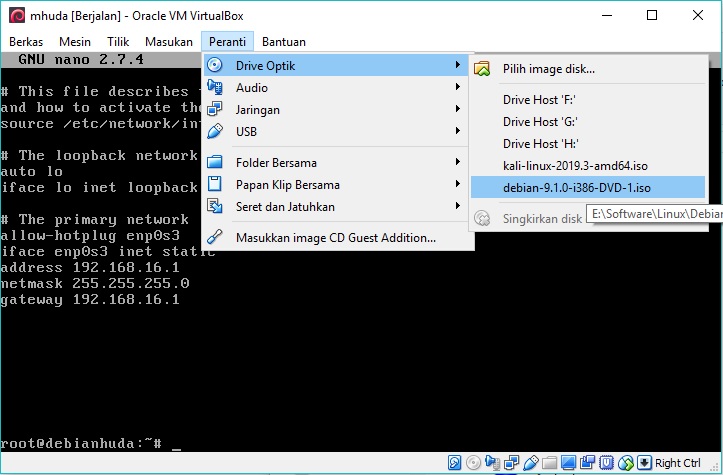Click the VirtualBox Debian logo in title bar

point(17,15)
